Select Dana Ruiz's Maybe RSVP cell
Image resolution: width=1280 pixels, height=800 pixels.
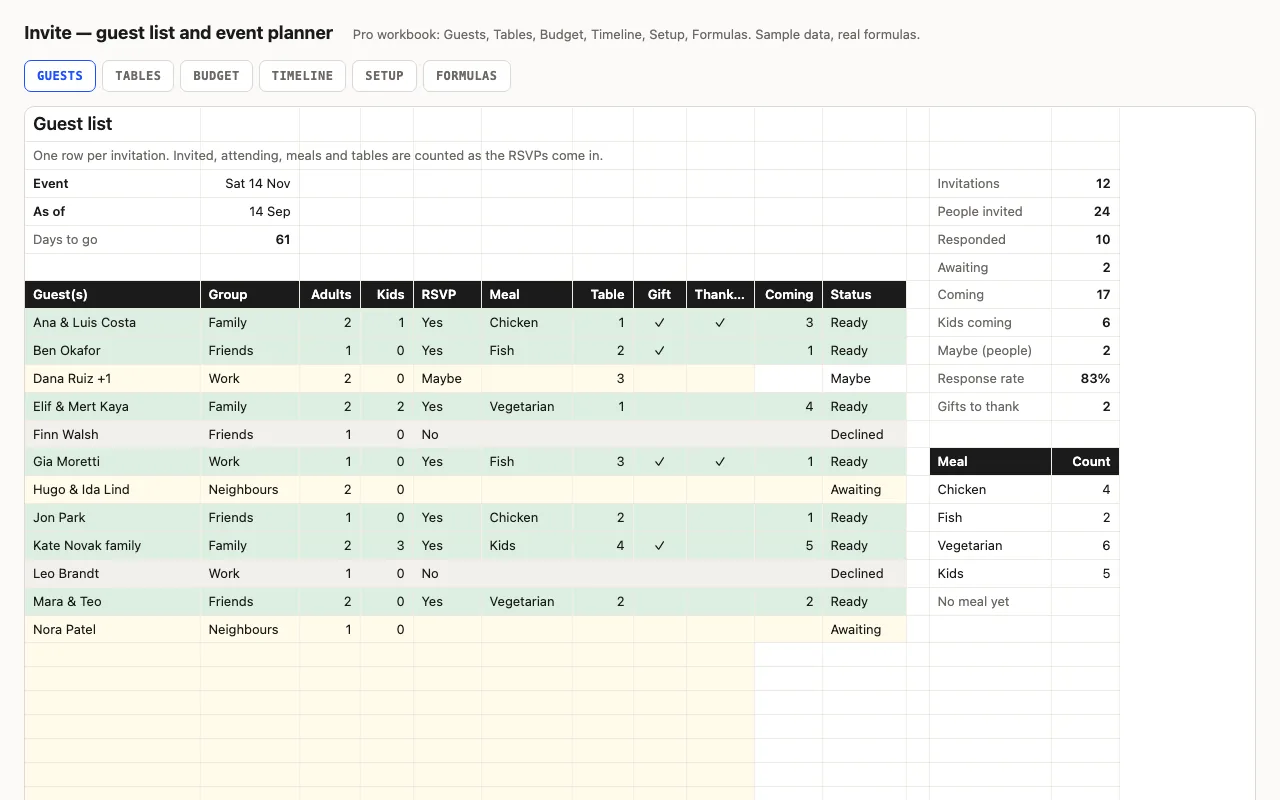pyautogui.click(x=448, y=379)
